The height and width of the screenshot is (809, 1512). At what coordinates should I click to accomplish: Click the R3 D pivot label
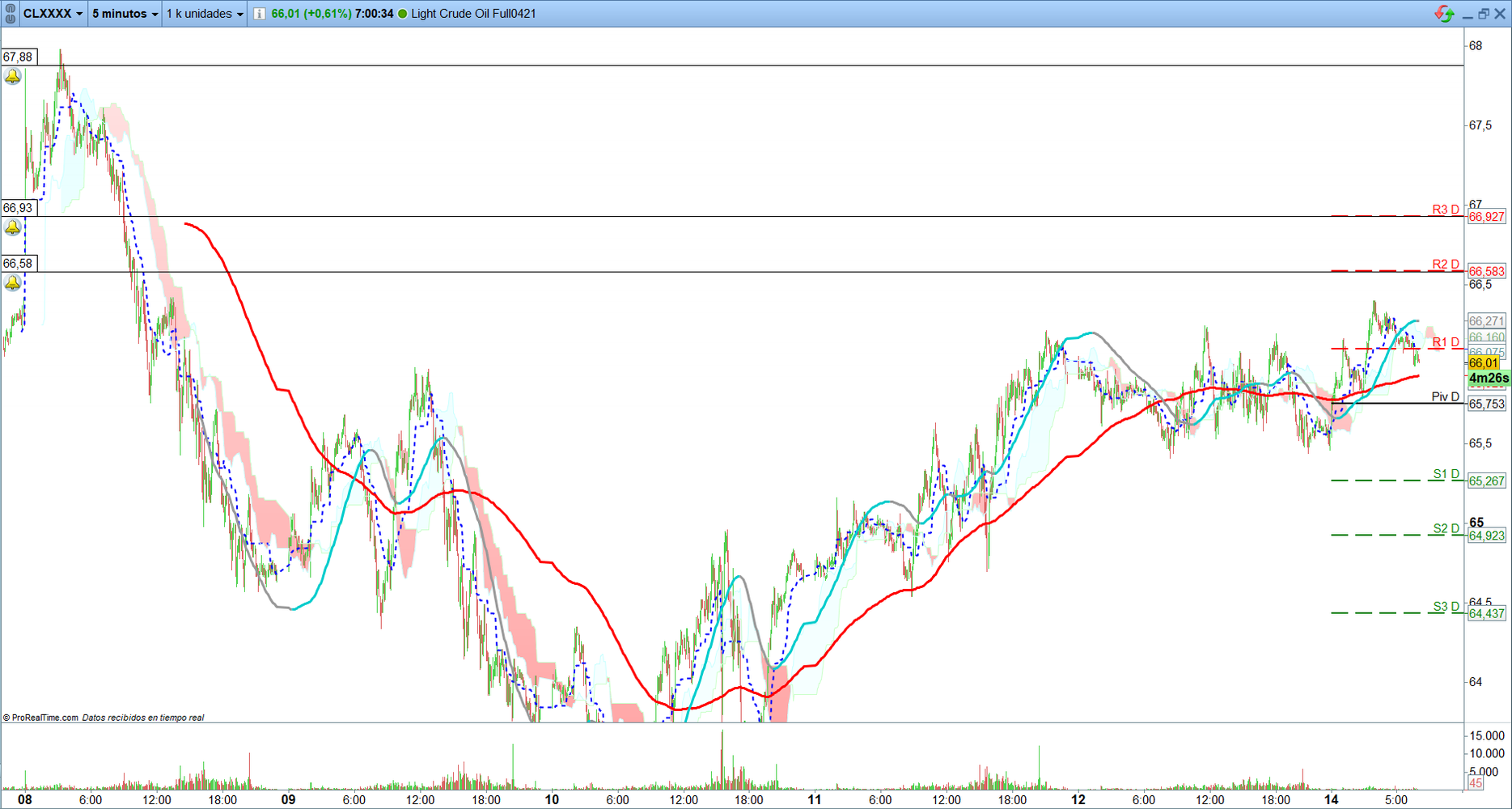(x=1446, y=210)
